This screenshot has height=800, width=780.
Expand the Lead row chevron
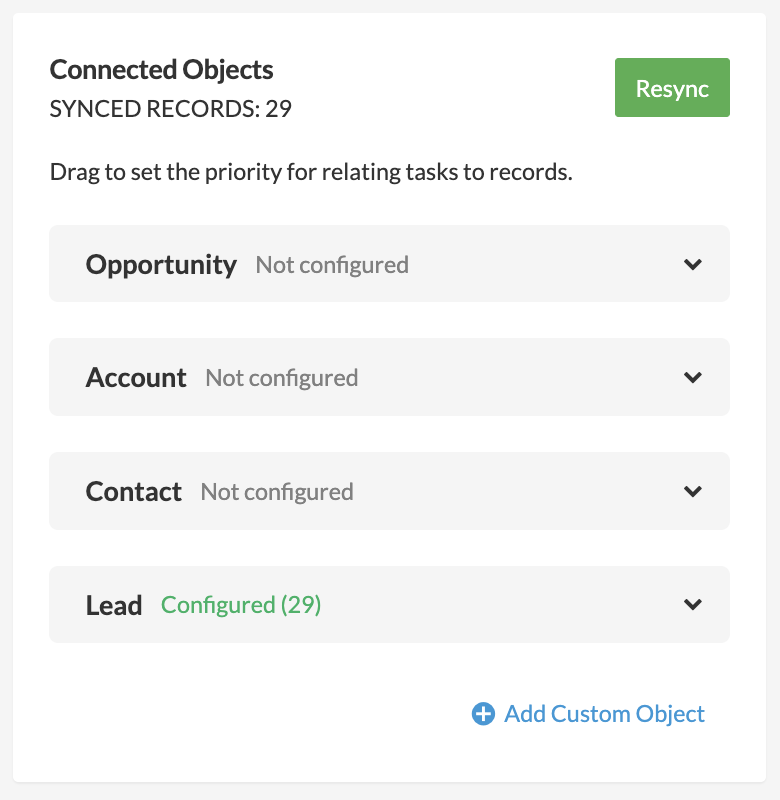click(692, 605)
